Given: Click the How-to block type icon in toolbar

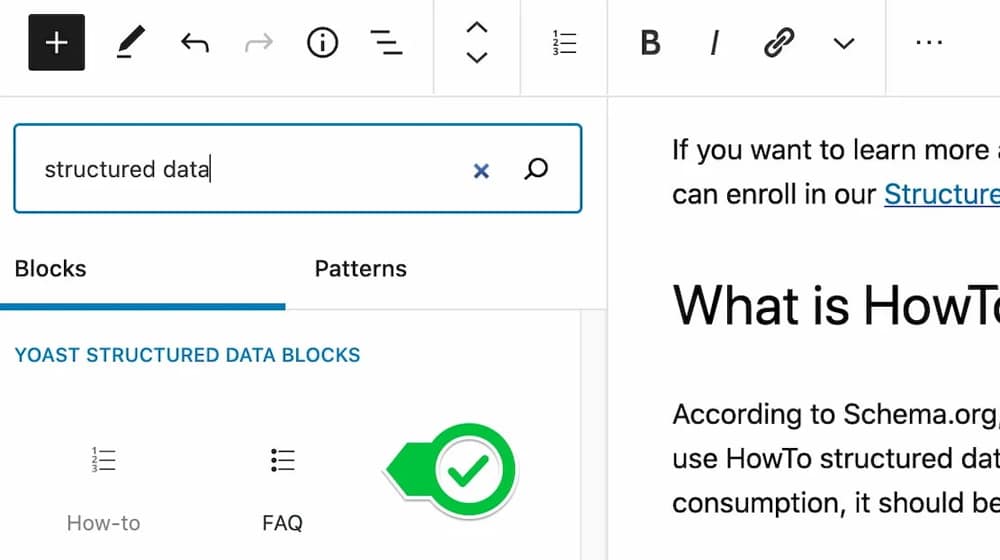Looking at the screenshot, I should (564, 43).
